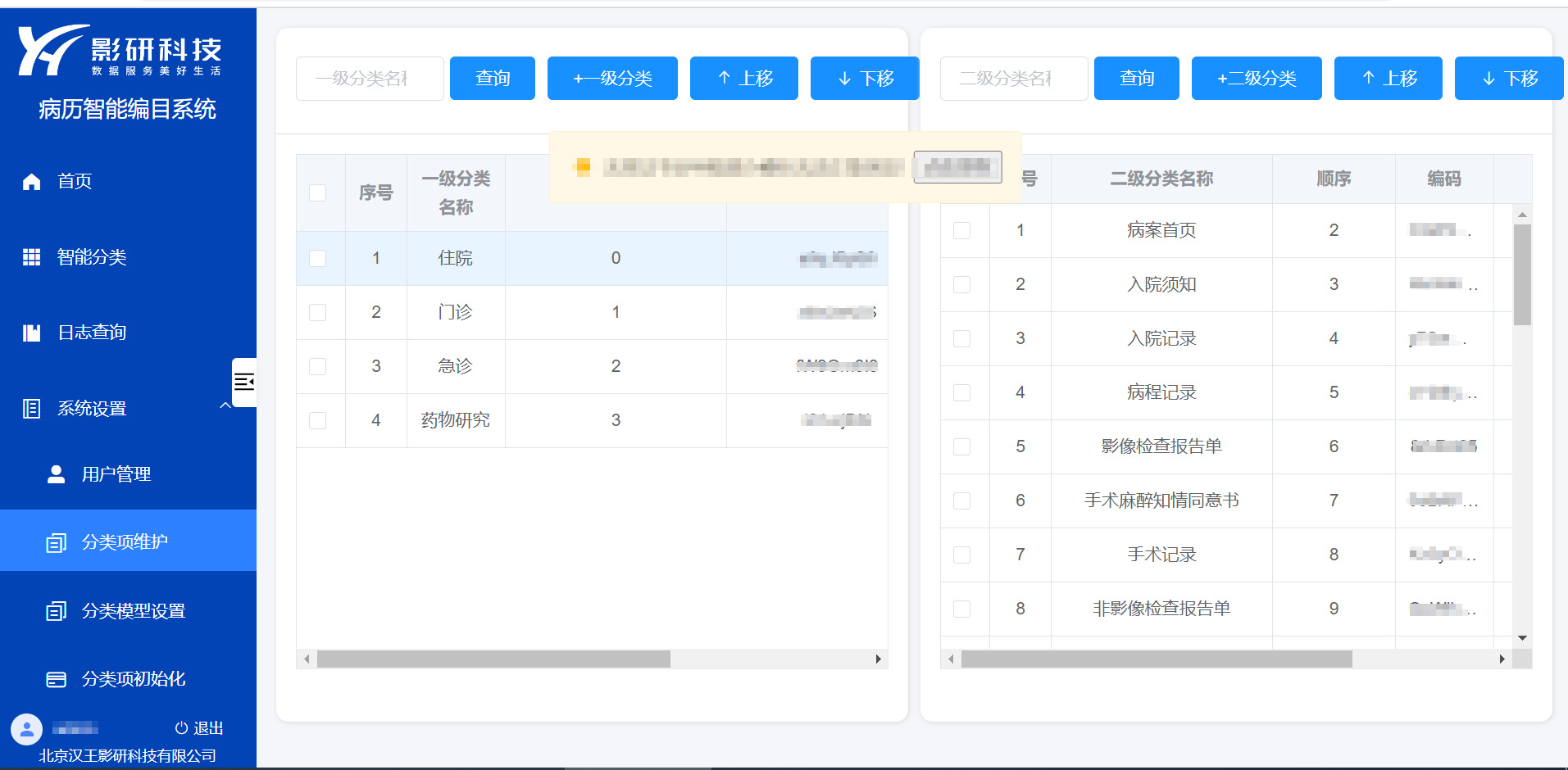
Task: Check the 入院须知 row checkbox
Action: tap(962, 284)
